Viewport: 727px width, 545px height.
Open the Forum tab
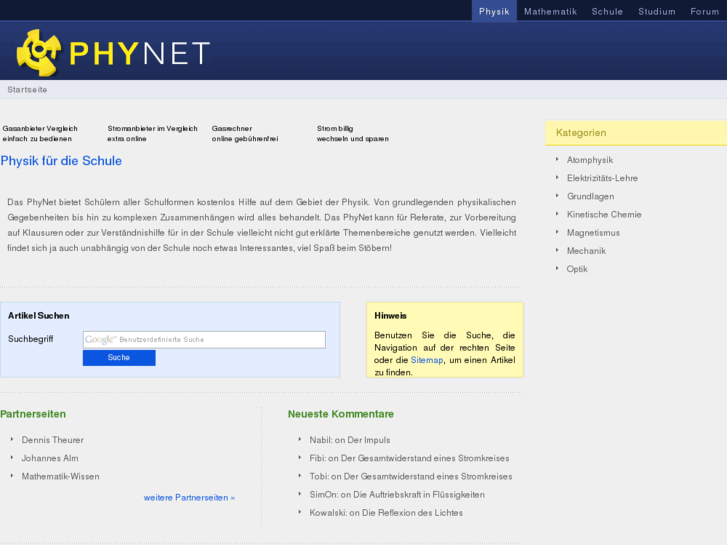(704, 12)
